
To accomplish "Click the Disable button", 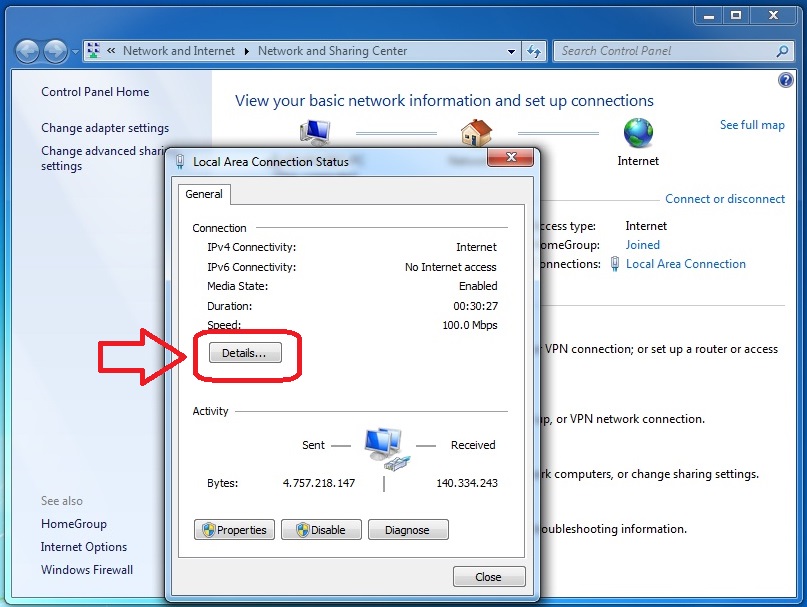I will coord(321,530).
